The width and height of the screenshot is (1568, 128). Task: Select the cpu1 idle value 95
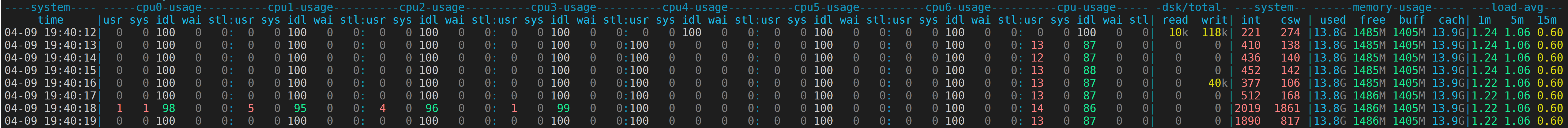[x=300, y=108]
